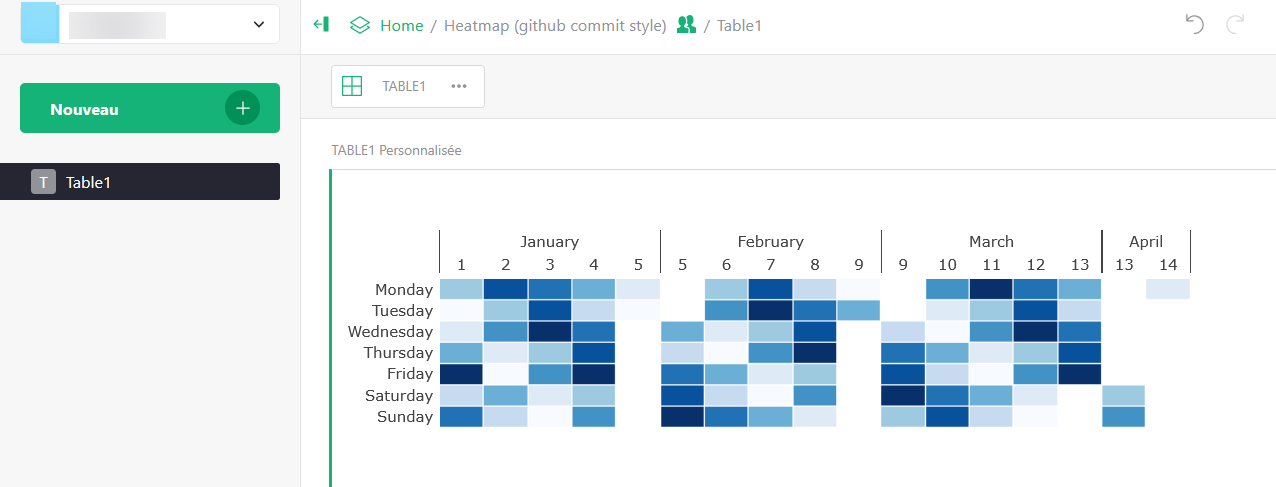Undo the last action
Screen dimensions: 1276x487
click(x=1194, y=25)
